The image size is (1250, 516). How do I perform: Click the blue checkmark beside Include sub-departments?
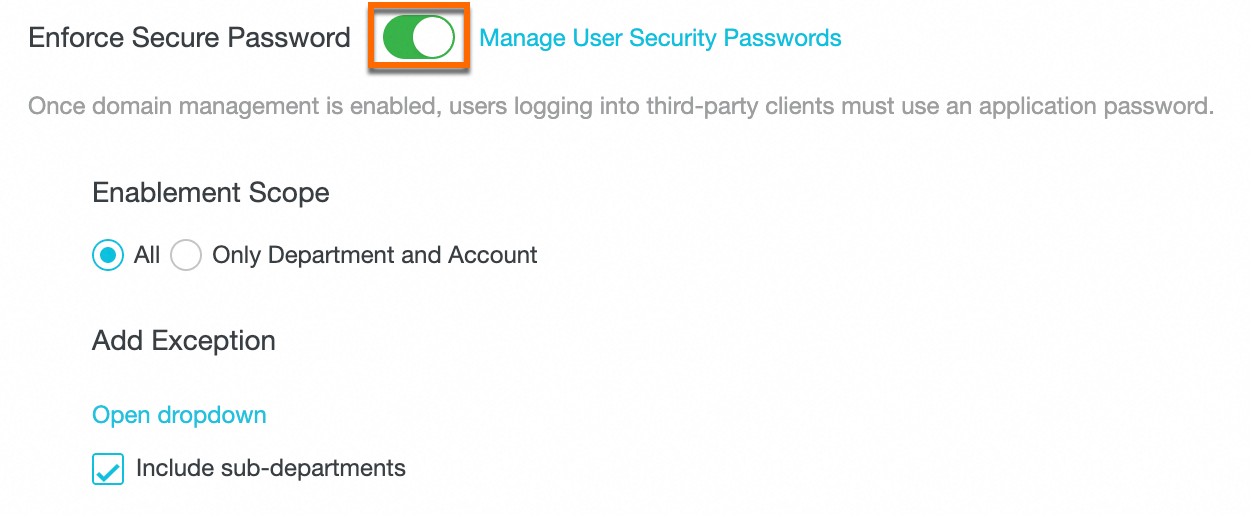click(108, 469)
